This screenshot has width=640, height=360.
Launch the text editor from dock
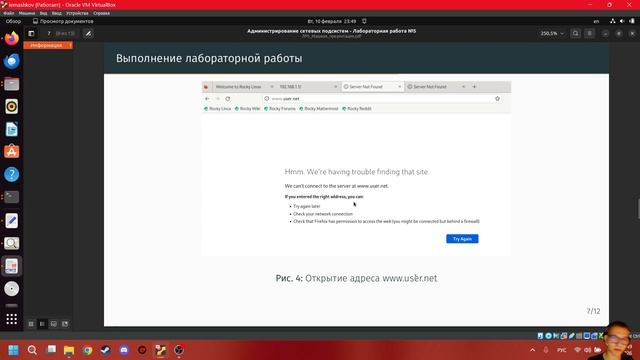pyautogui.click(x=11, y=220)
